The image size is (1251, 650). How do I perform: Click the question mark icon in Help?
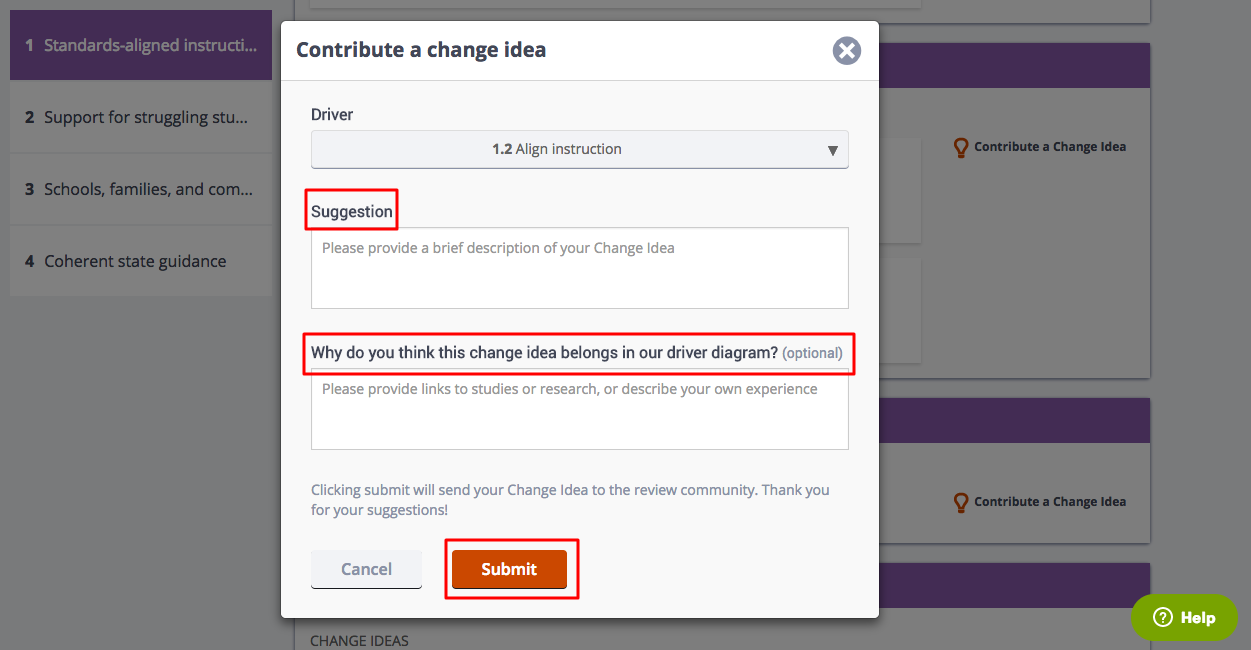coord(1163,618)
